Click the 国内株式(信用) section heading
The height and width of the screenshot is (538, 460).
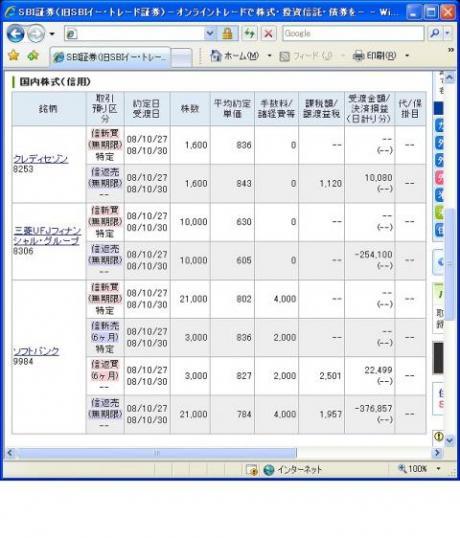click(x=55, y=82)
